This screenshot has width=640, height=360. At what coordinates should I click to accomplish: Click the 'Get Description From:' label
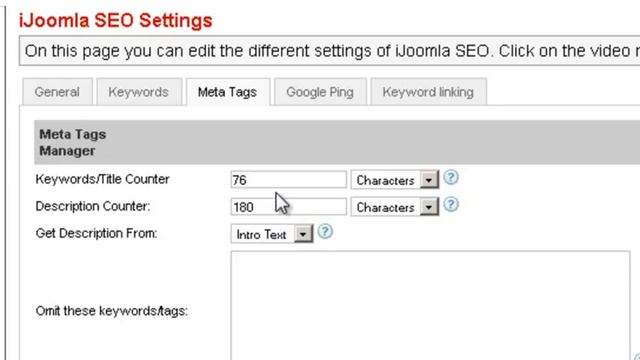tap(96, 233)
